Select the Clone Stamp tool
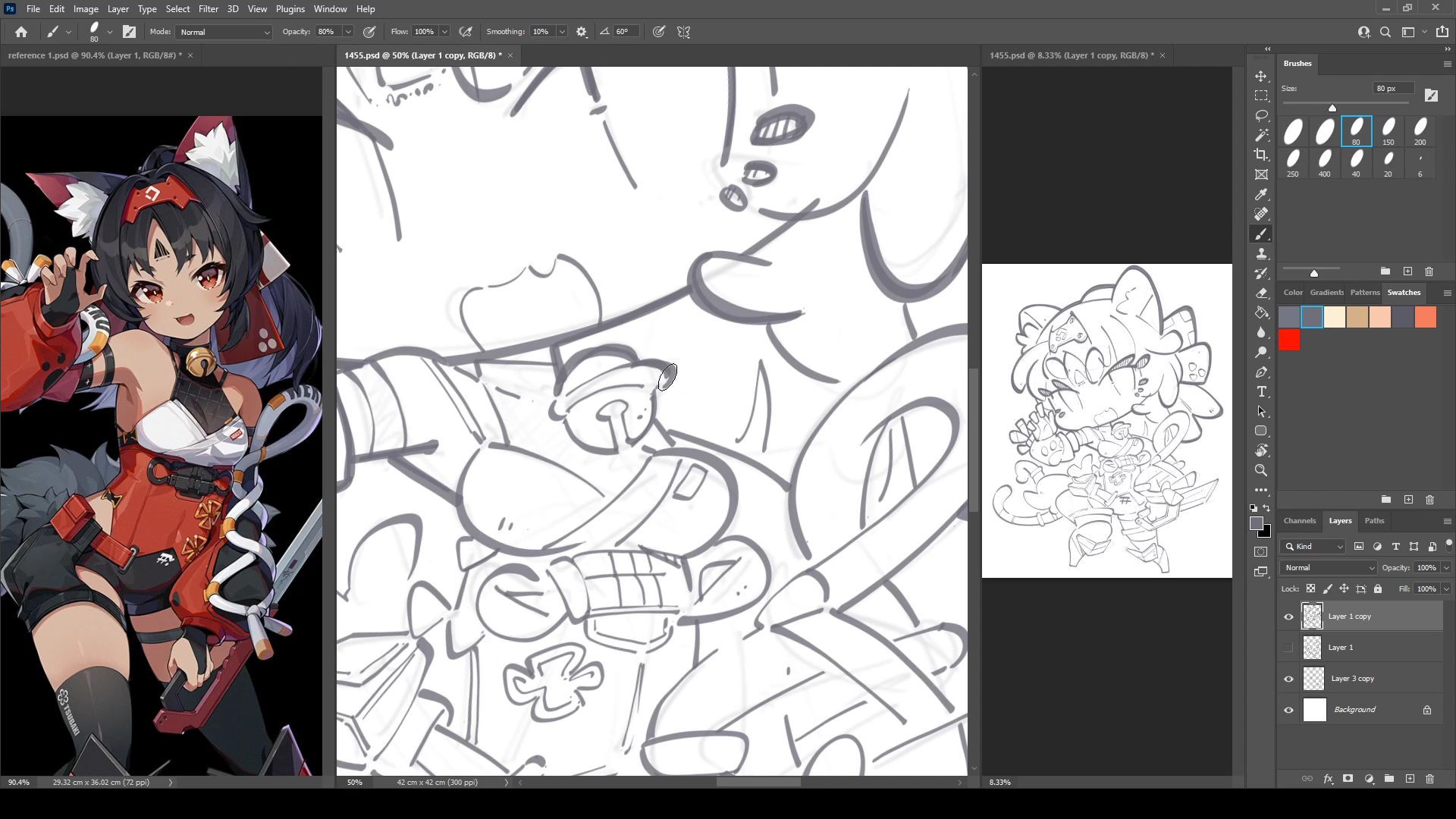The height and width of the screenshot is (819, 1456). pos(1261,254)
